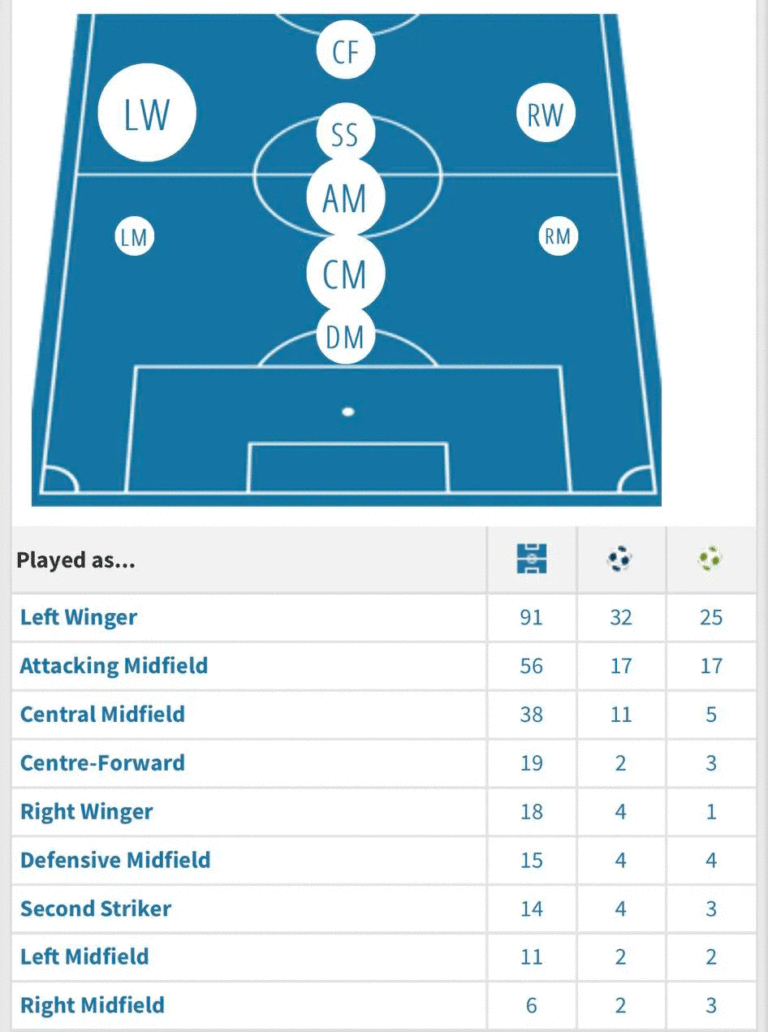The width and height of the screenshot is (768, 1032).
Task: Open the Attacking Midfield link
Action: coord(114,665)
